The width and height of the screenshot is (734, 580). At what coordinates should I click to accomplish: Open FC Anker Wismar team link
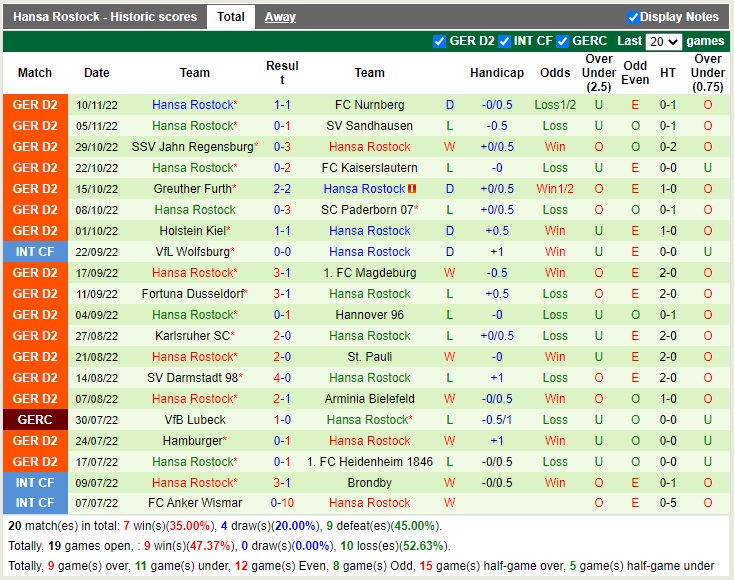pyautogui.click(x=194, y=503)
